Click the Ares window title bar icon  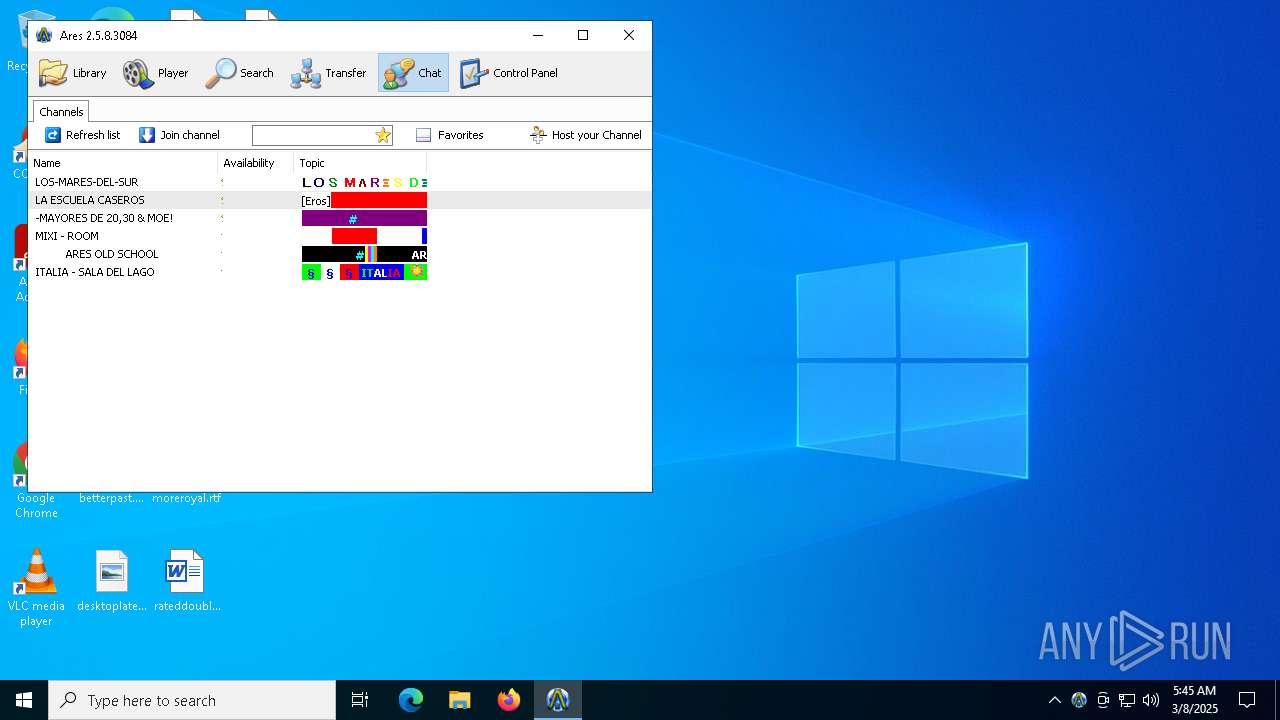pyautogui.click(x=44, y=35)
